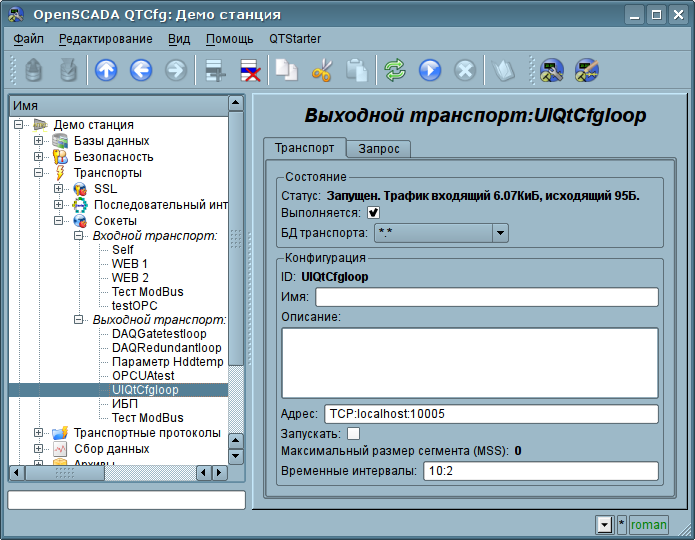Collapse the Транспорты tree node
The width and height of the screenshot is (695, 540).
coord(39,172)
